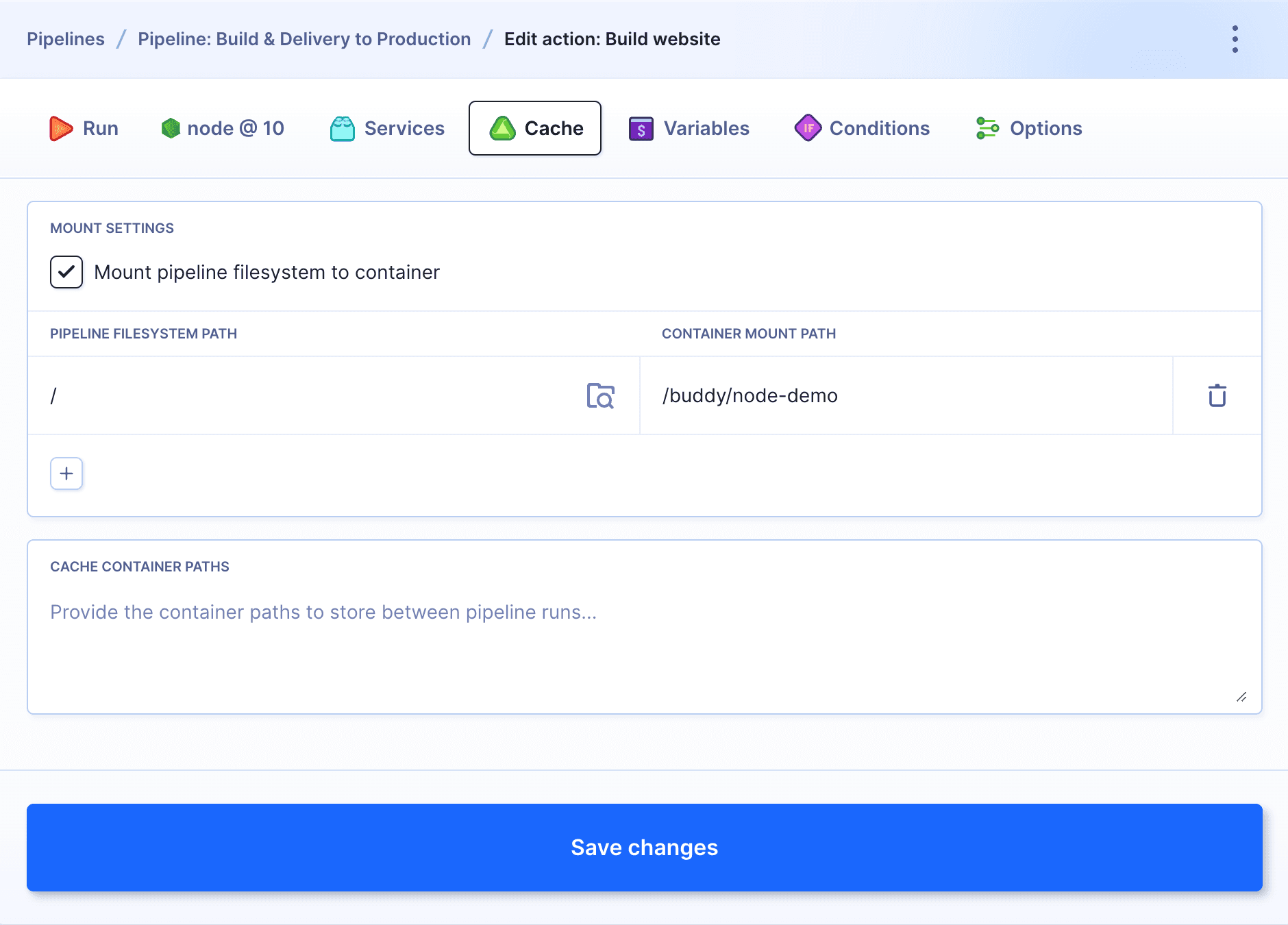This screenshot has height=925, width=1288.
Task: Click the orange Run play icon
Action: coord(61,128)
